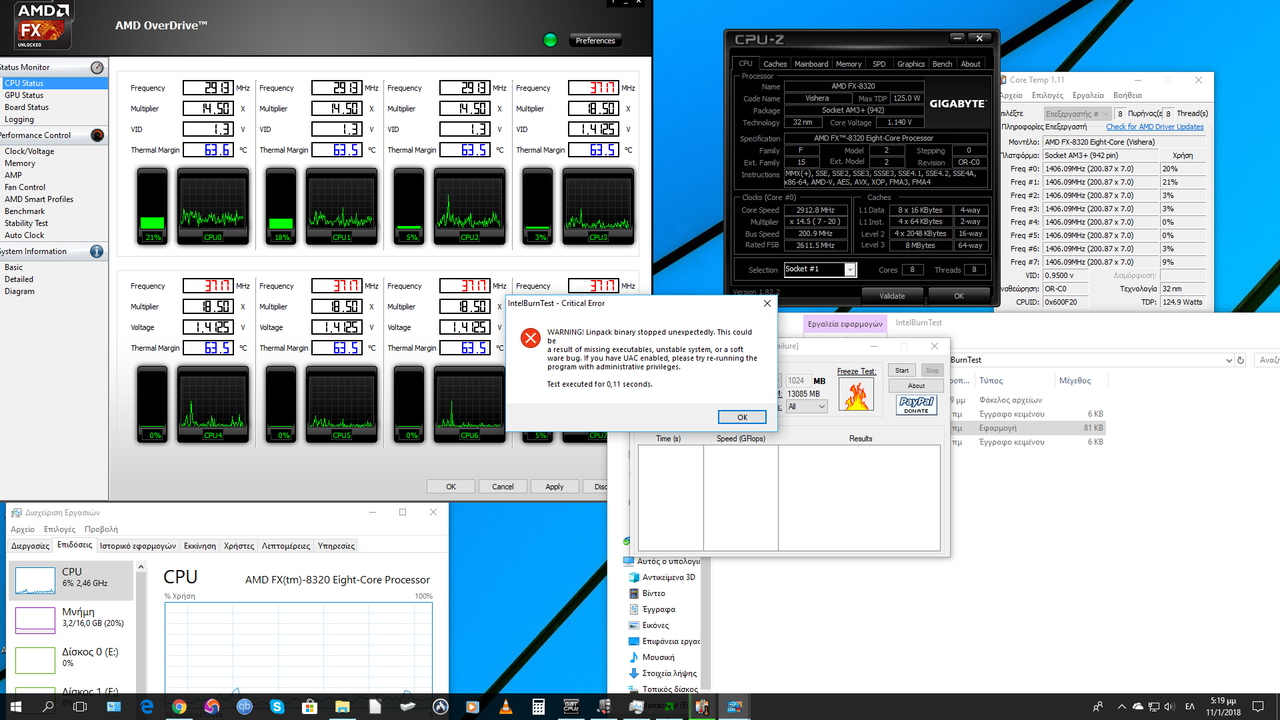Open AMD Smart Profiles in the sidebar
1280x720 pixels.
[39, 199]
